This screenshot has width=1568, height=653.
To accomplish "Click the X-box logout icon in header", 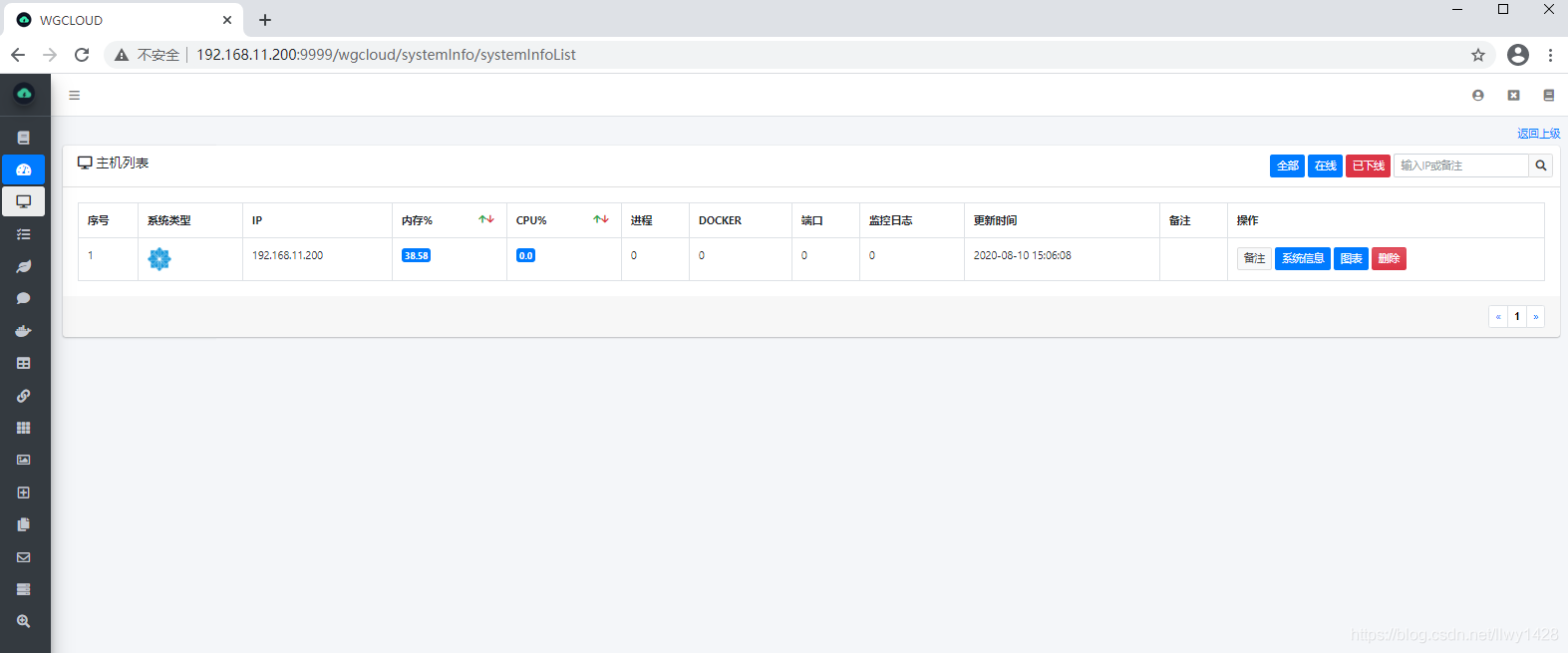I will pyautogui.click(x=1513, y=96).
